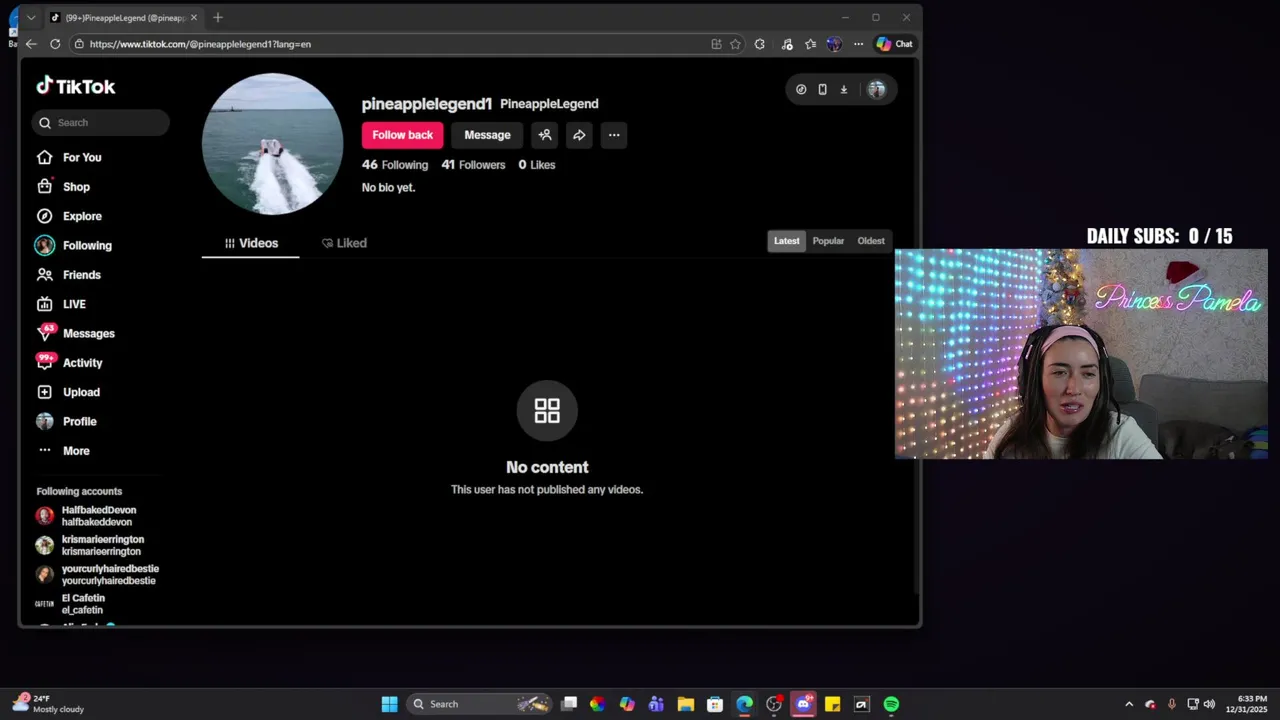Refresh the browser page
This screenshot has width=1280, height=720.
[x=55, y=44]
